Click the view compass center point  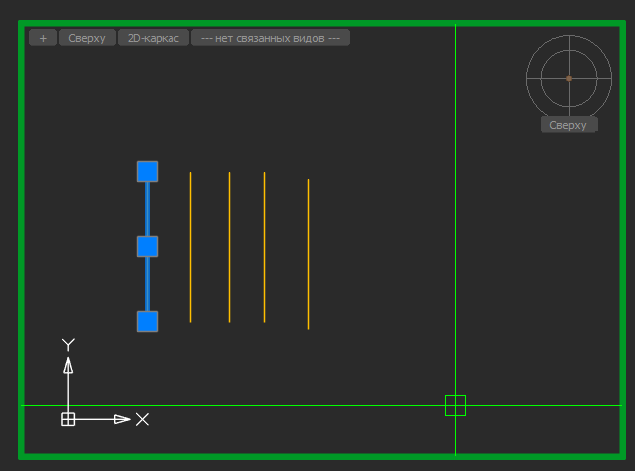click(x=569, y=79)
